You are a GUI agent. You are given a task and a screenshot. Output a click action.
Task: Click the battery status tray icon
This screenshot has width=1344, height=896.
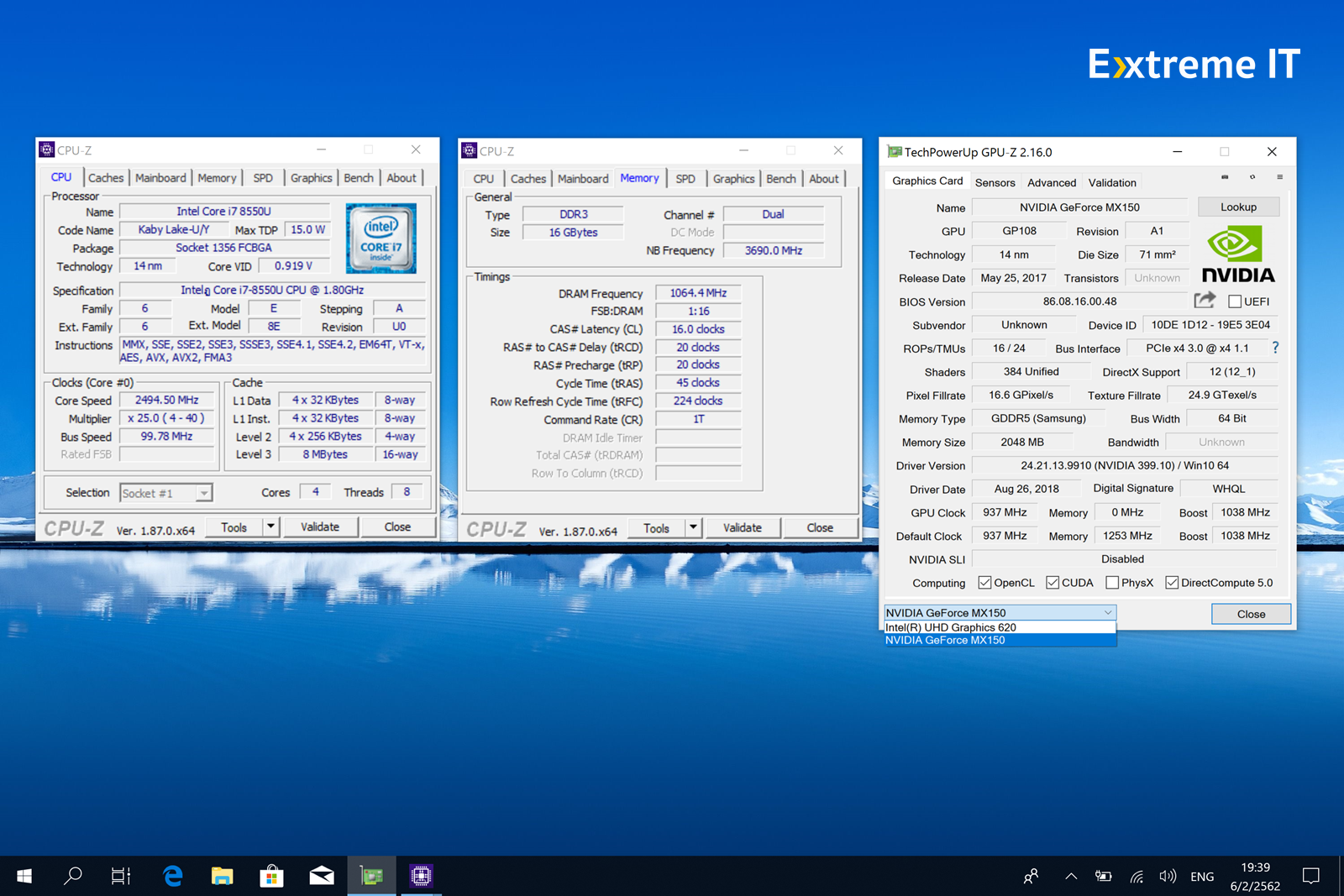point(1104,876)
